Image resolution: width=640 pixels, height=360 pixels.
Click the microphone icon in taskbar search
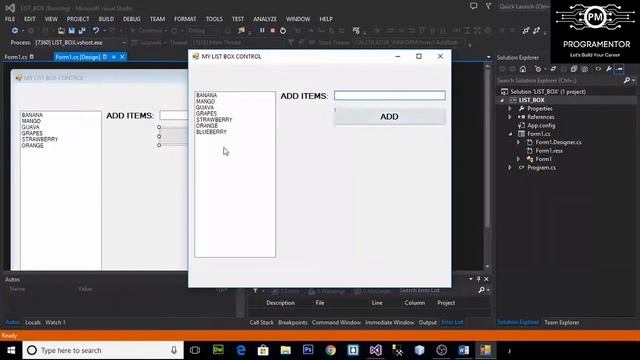pos(174,350)
